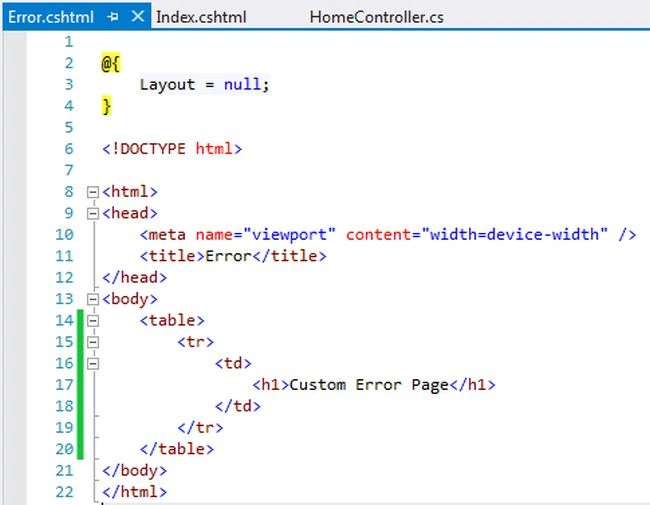Click the 'Layout = null;' code line
The height and width of the screenshot is (505, 650).
click(x=205, y=85)
